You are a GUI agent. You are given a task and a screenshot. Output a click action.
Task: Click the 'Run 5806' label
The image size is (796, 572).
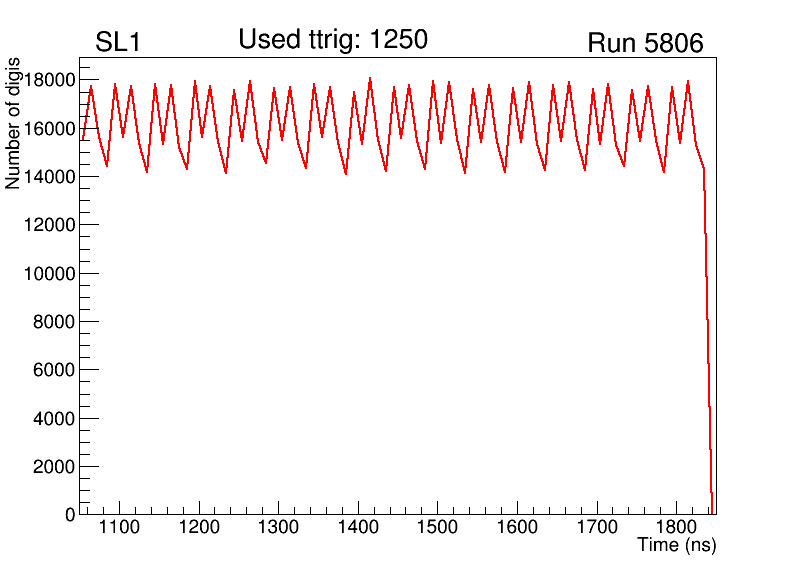click(x=645, y=43)
